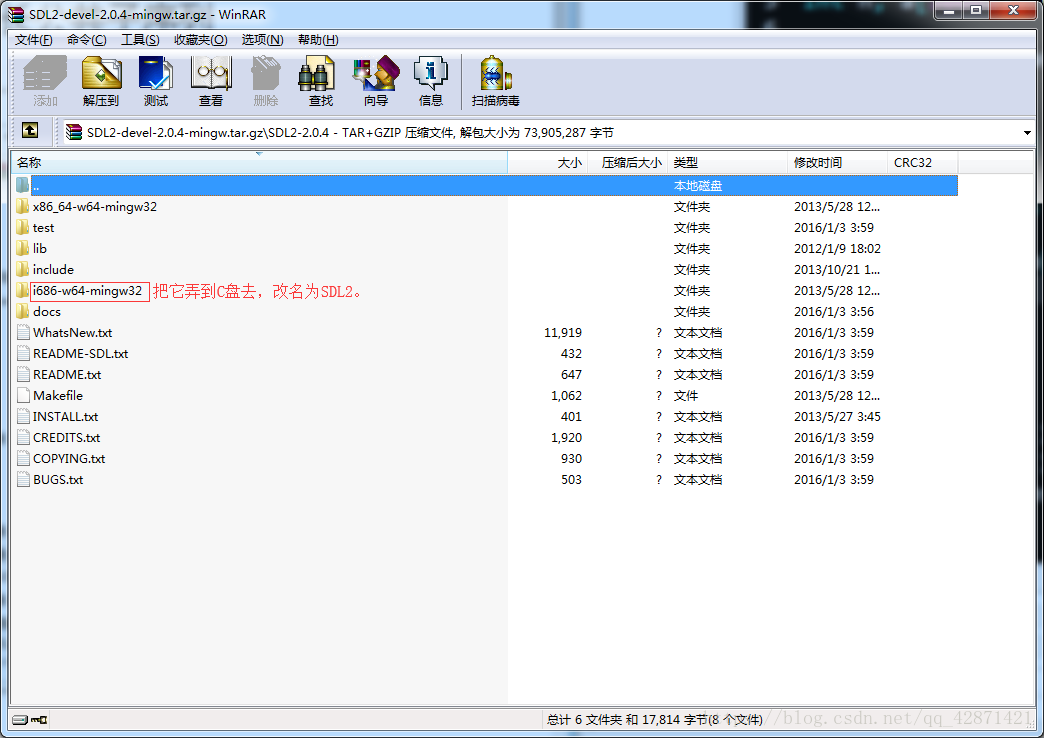Select the README.txt file
Screen dimensions: 1044x738
[67, 374]
